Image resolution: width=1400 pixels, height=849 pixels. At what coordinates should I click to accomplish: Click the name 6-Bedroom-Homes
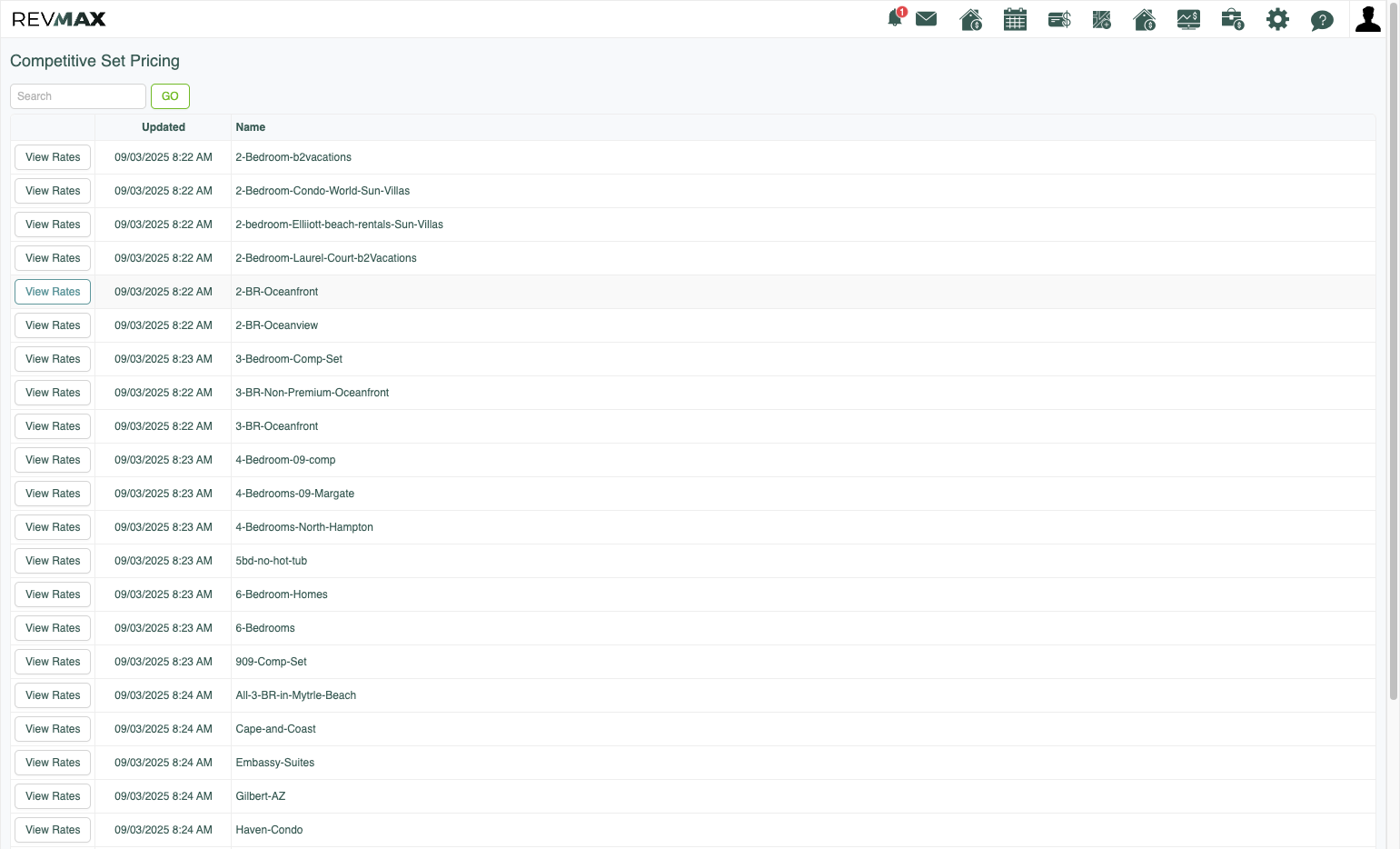click(282, 594)
